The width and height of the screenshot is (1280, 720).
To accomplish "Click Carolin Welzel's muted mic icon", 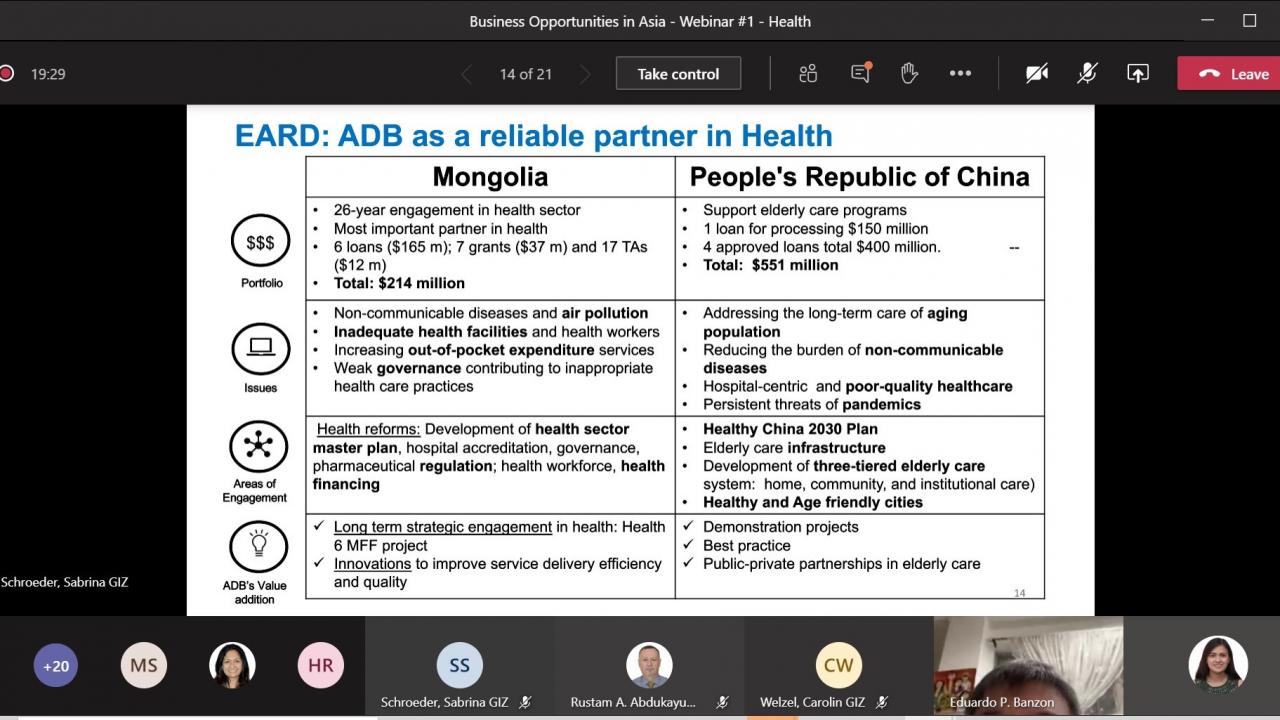I will point(882,703).
